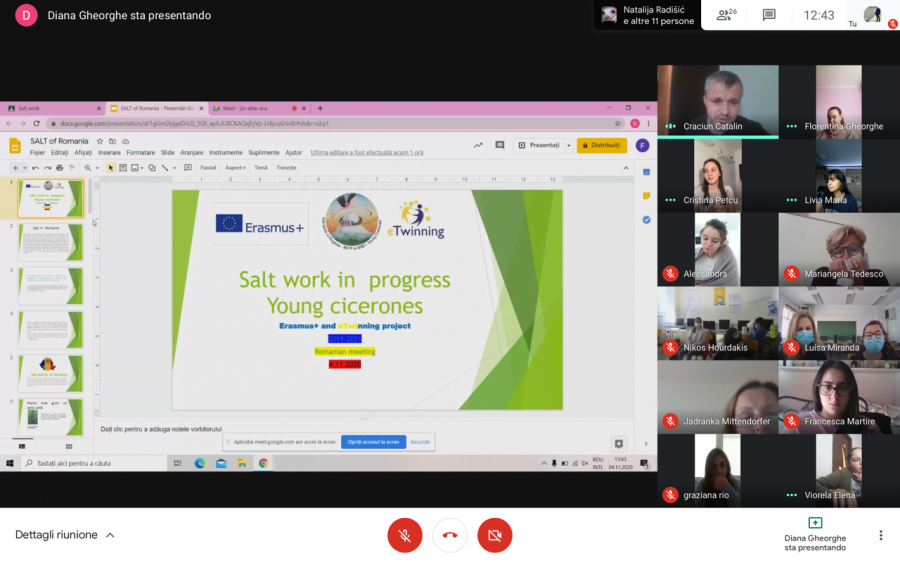Screen dimensions: 900x563
Task: Open the three-dot more options menu
Action: [x=880, y=535]
